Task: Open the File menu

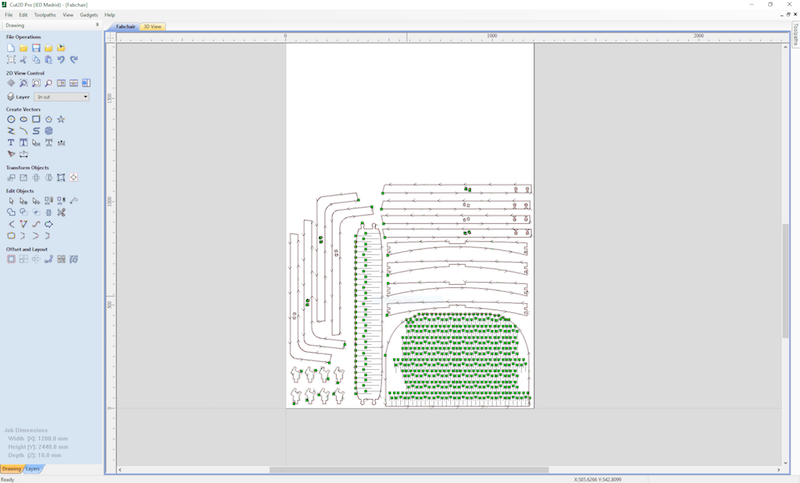Action: coord(9,15)
